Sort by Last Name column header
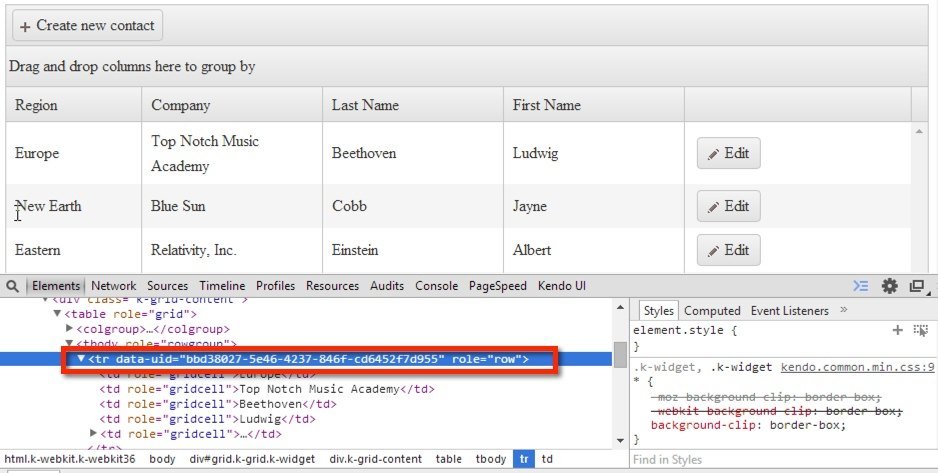The height and width of the screenshot is (473, 938). pos(413,105)
